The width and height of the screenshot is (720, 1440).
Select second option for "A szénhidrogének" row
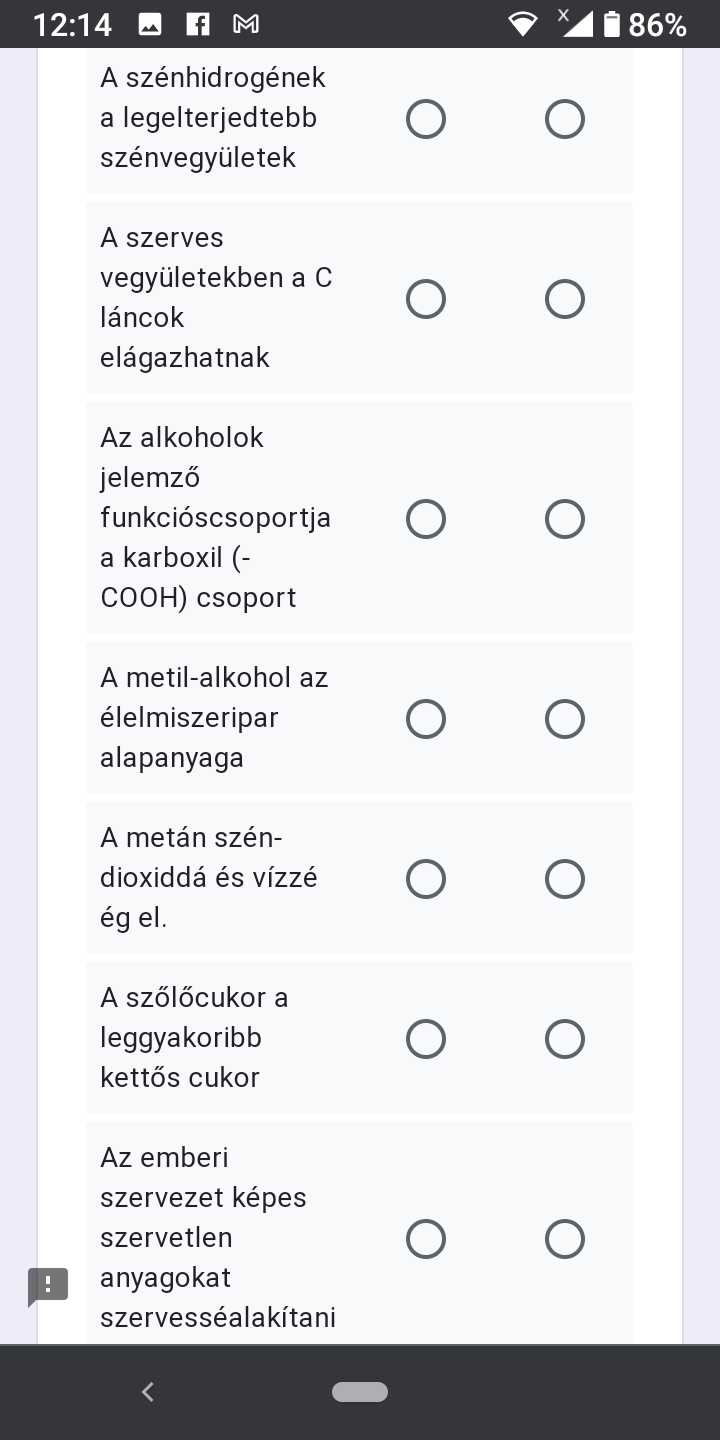pyautogui.click(x=565, y=119)
